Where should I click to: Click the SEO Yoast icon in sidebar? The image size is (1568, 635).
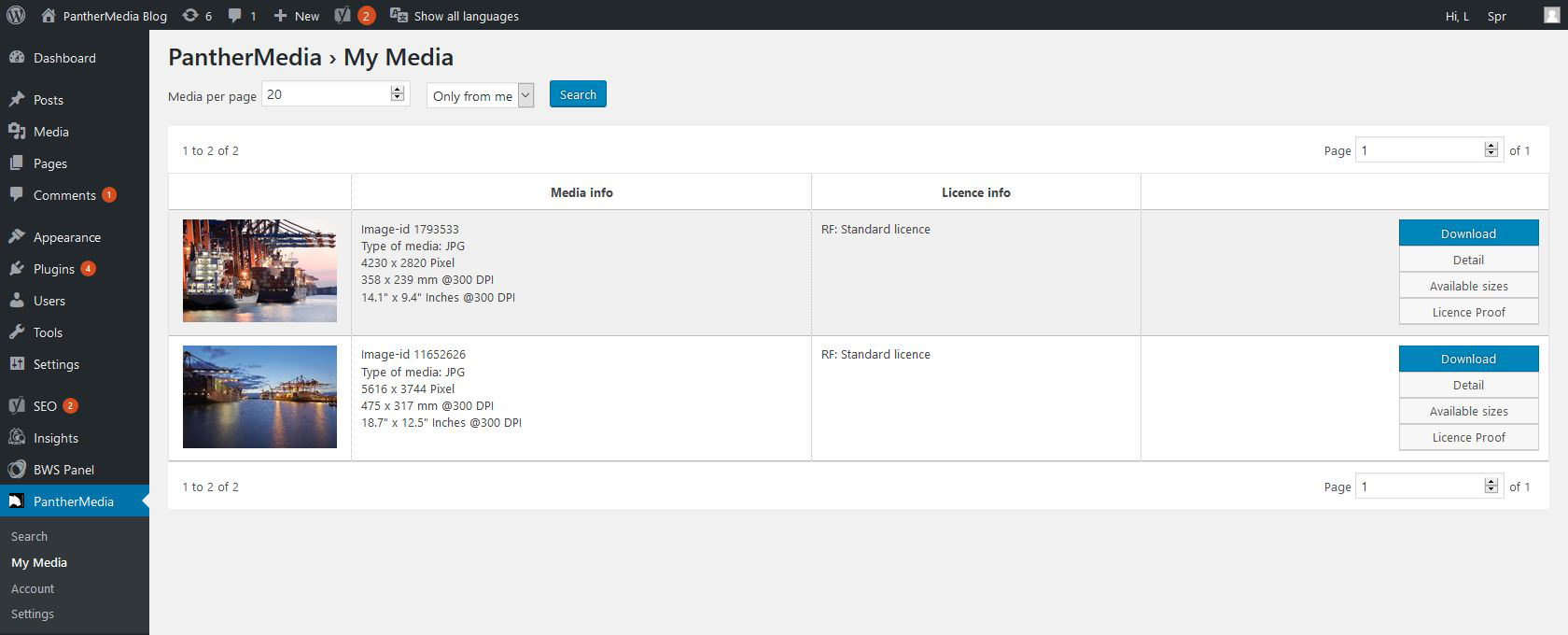click(x=16, y=405)
